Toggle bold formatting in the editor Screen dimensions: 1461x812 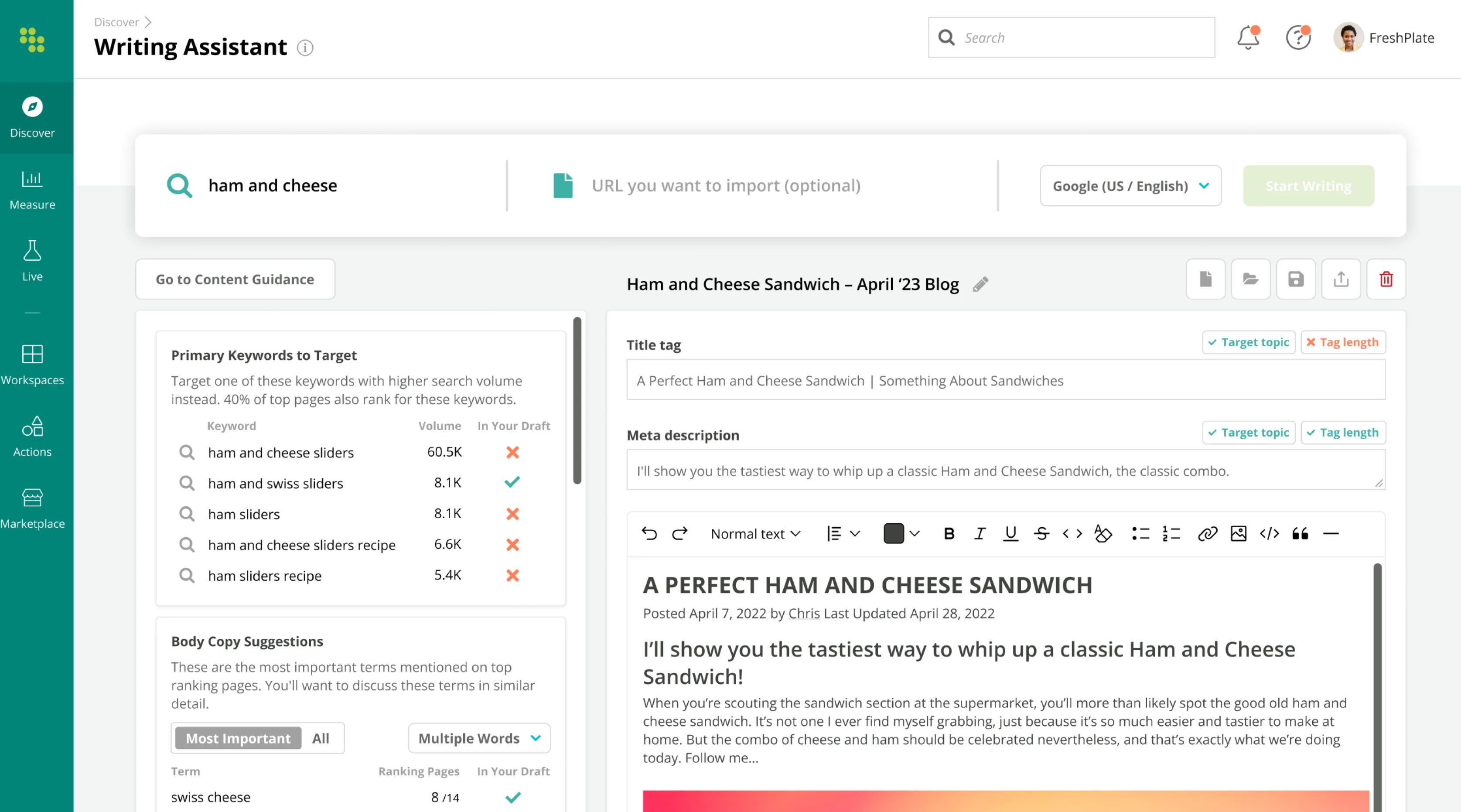pyautogui.click(x=949, y=534)
